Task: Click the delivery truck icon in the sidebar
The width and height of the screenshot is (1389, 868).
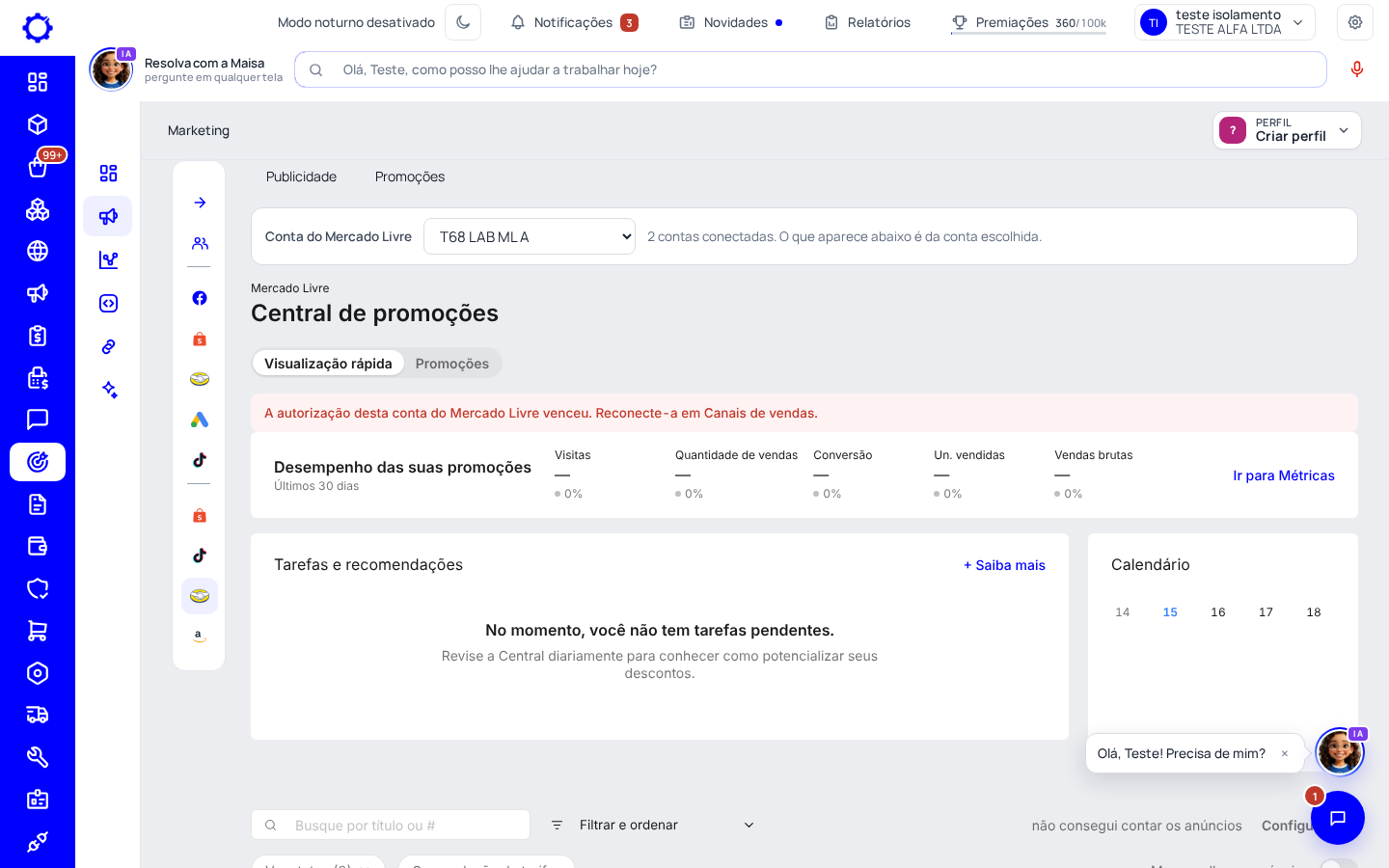Action: [x=38, y=715]
